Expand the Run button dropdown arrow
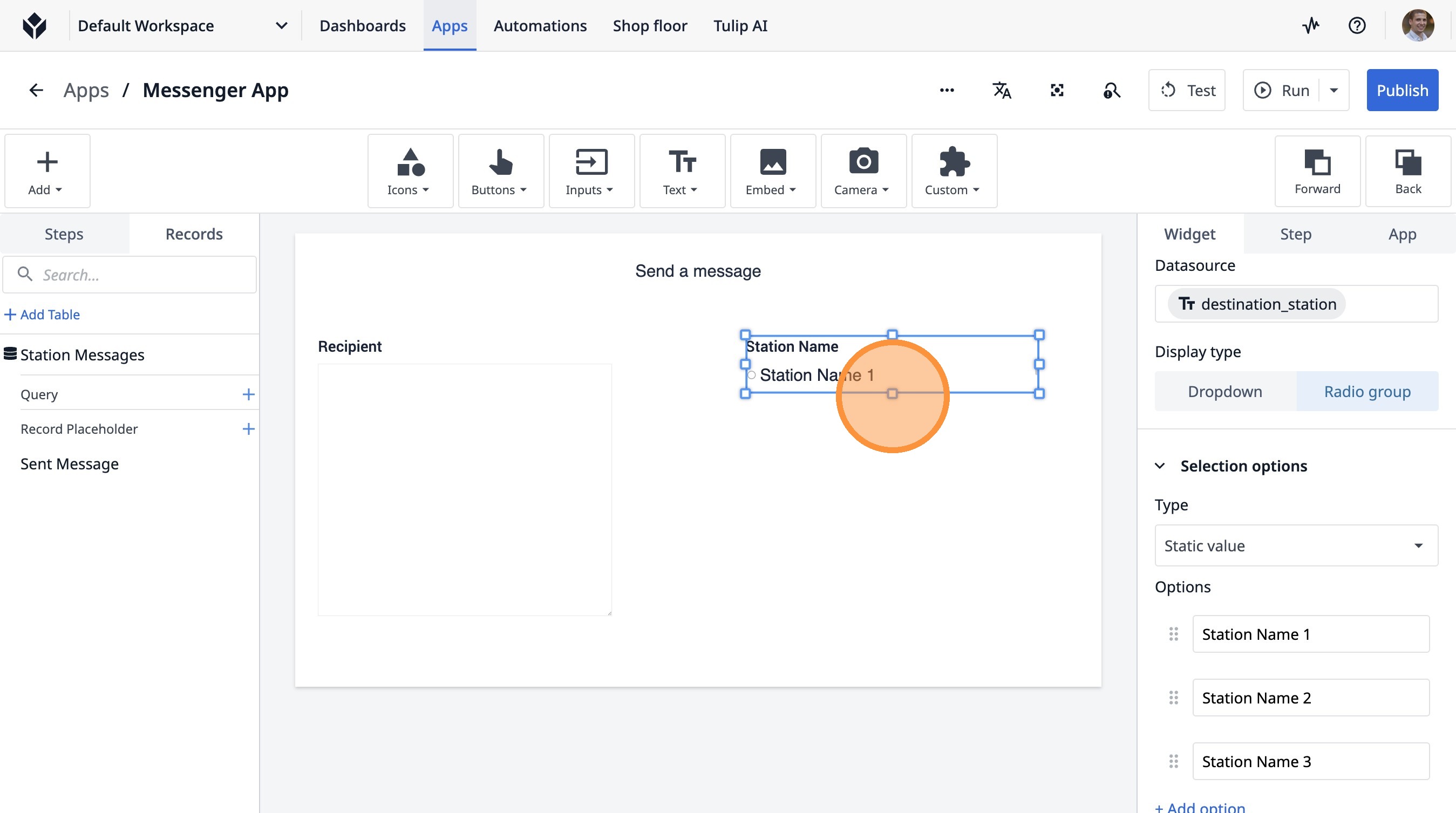1456x813 pixels. pyautogui.click(x=1334, y=91)
